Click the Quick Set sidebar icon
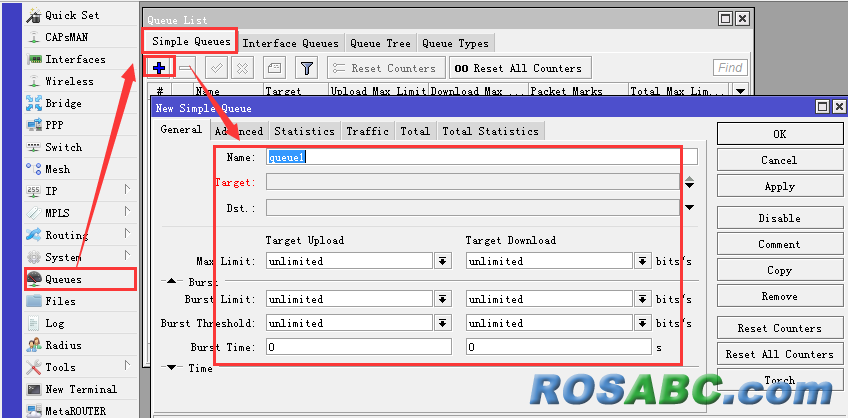Image resolution: width=848 pixels, height=418 pixels. [x=34, y=15]
